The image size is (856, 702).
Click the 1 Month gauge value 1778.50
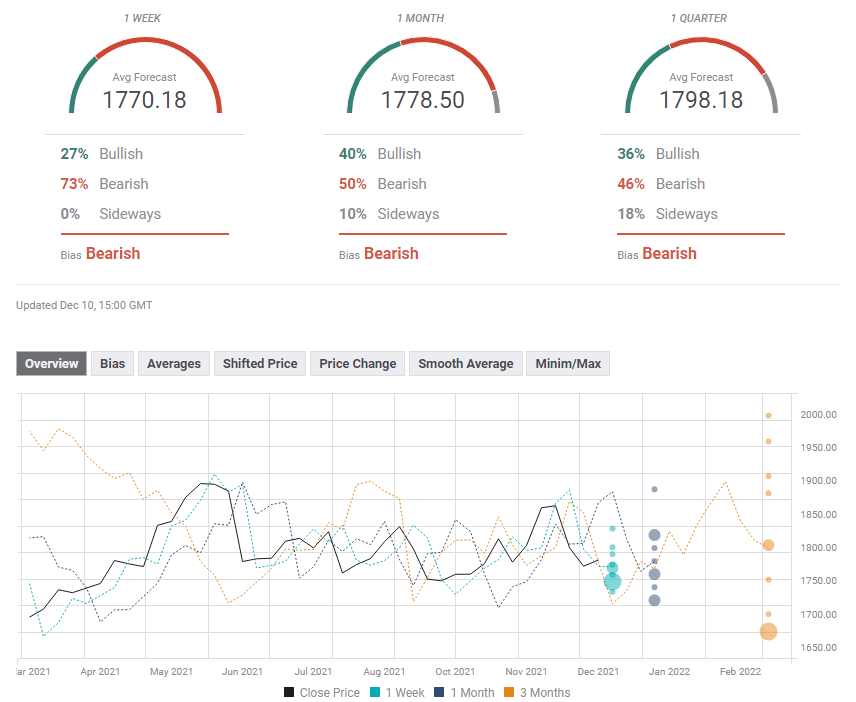[423, 100]
